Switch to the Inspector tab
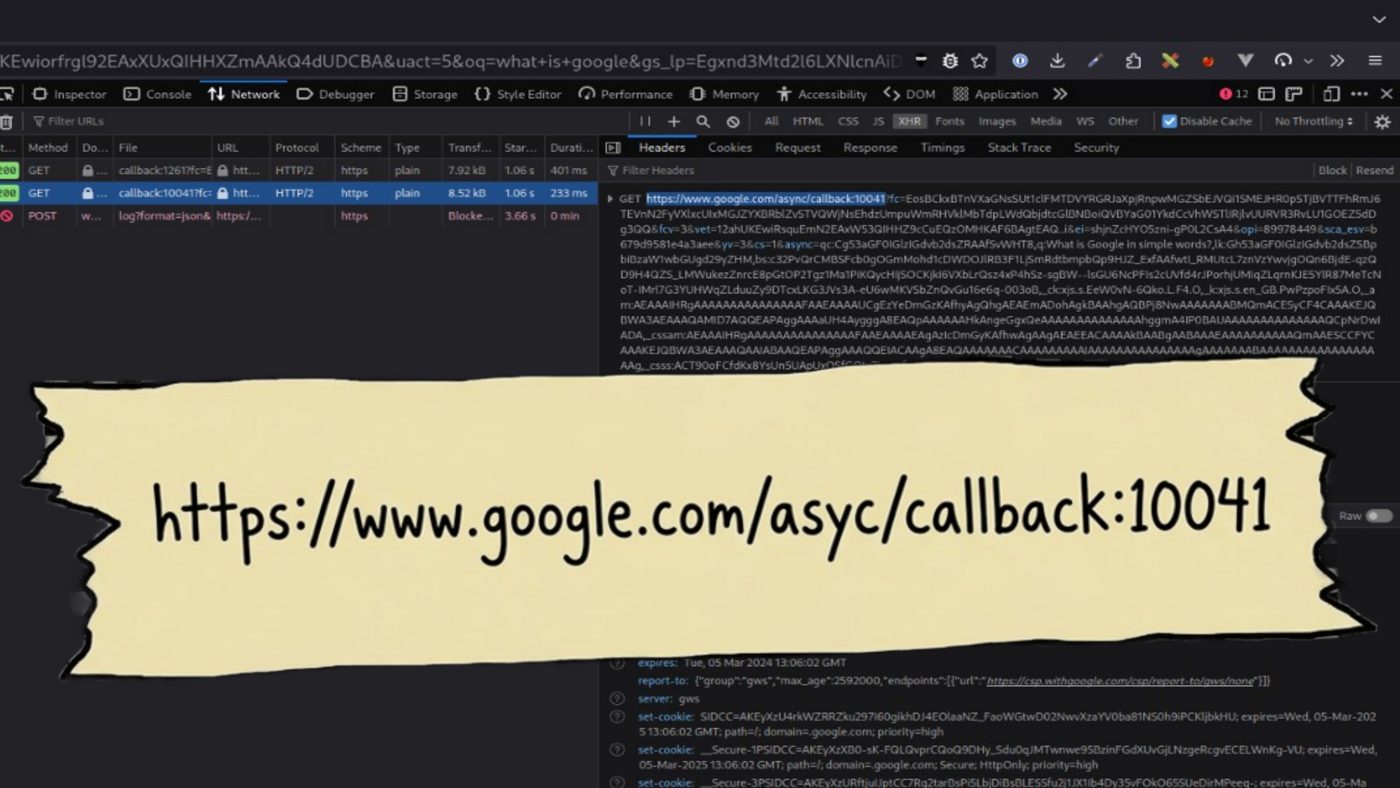 pyautogui.click(x=70, y=94)
